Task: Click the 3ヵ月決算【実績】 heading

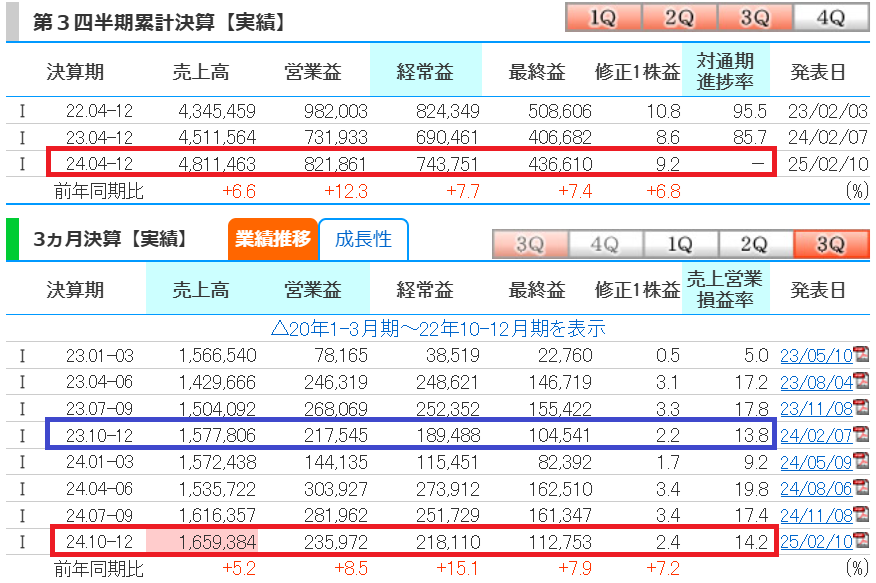Action: pyautogui.click(x=111, y=239)
